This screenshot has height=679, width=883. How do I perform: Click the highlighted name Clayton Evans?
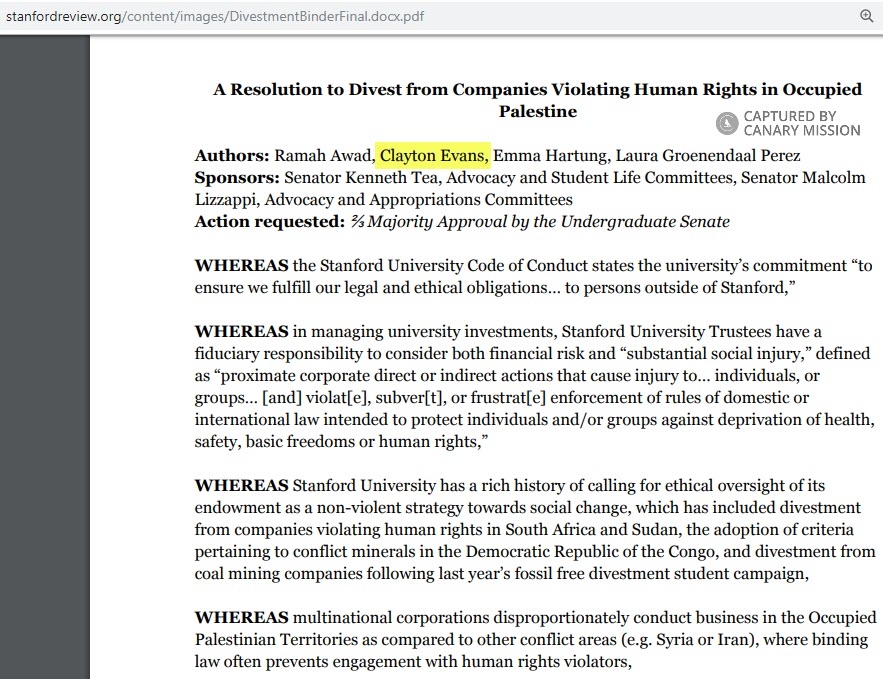(x=434, y=156)
